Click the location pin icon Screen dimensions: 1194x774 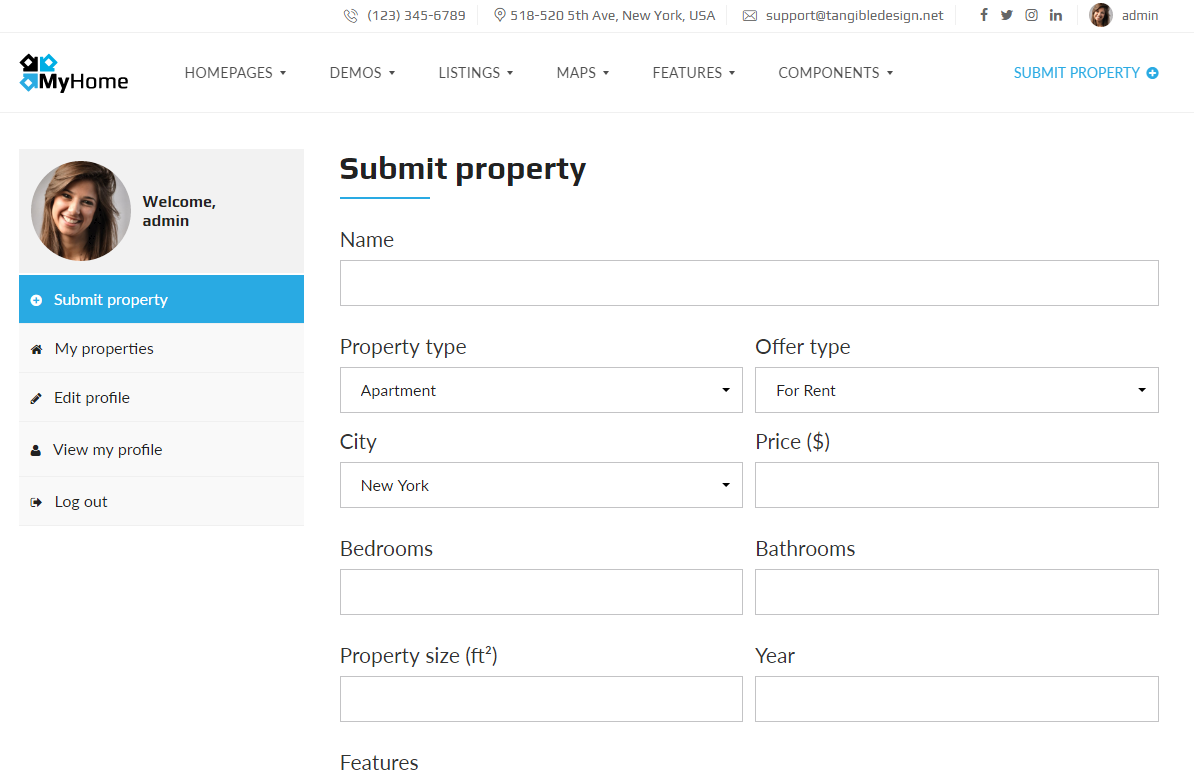(x=500, y=15)
